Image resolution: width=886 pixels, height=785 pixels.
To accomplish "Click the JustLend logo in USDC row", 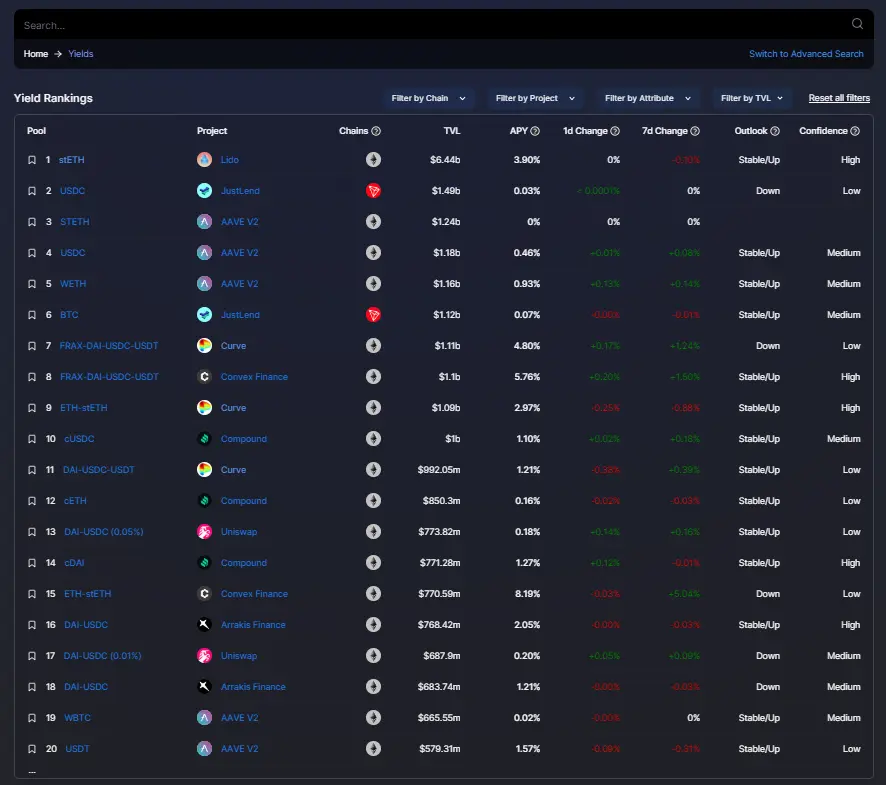I will (x=205, y=191).
